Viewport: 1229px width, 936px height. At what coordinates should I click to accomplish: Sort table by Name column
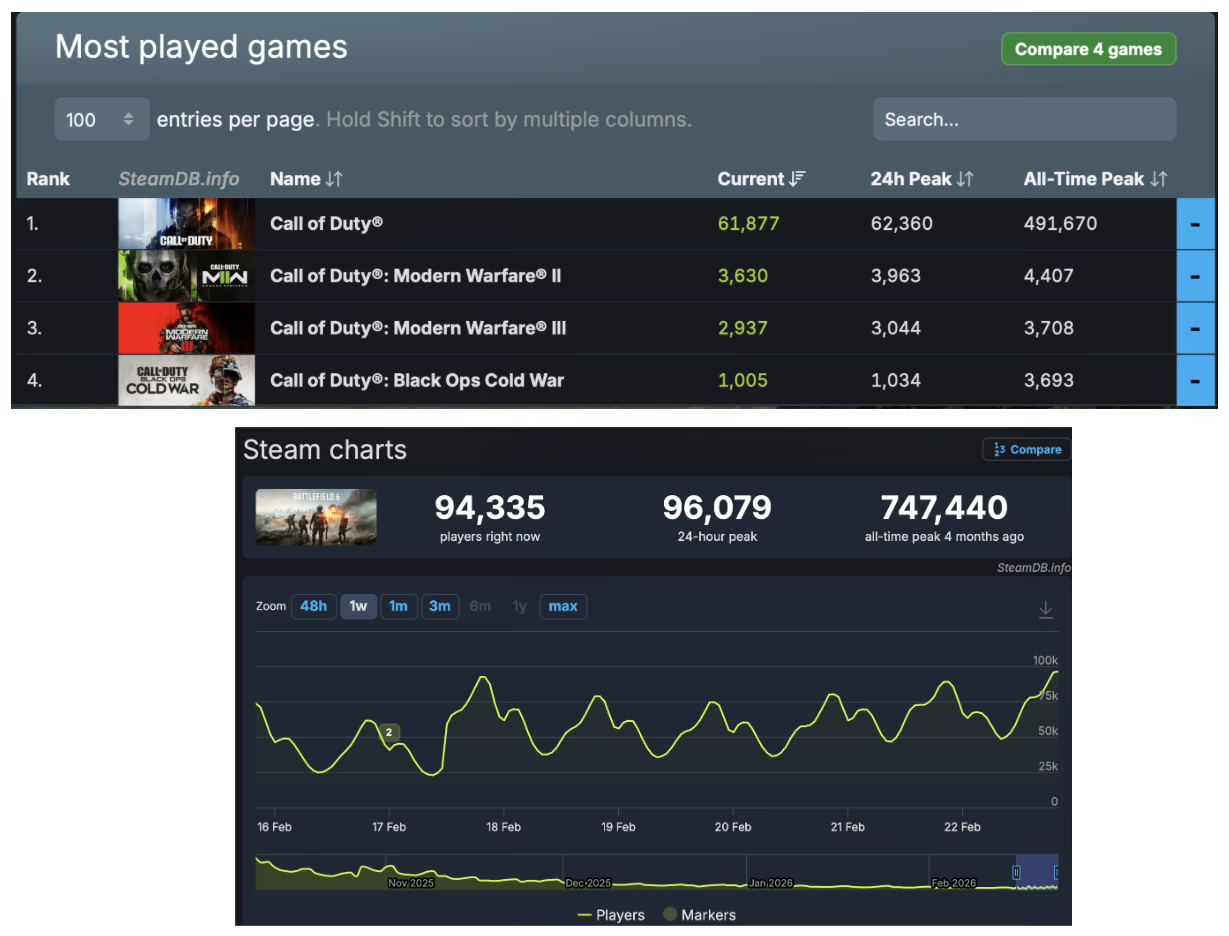coord(306,179)
